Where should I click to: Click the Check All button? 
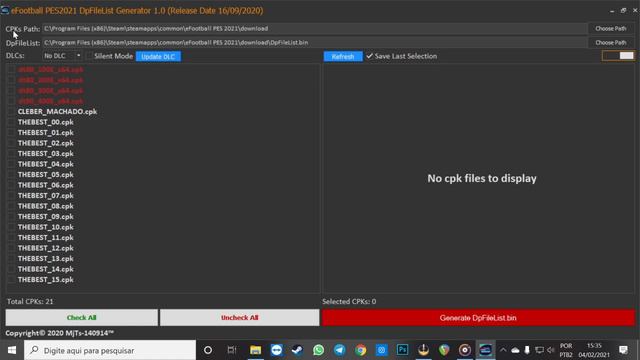point(82,318)
